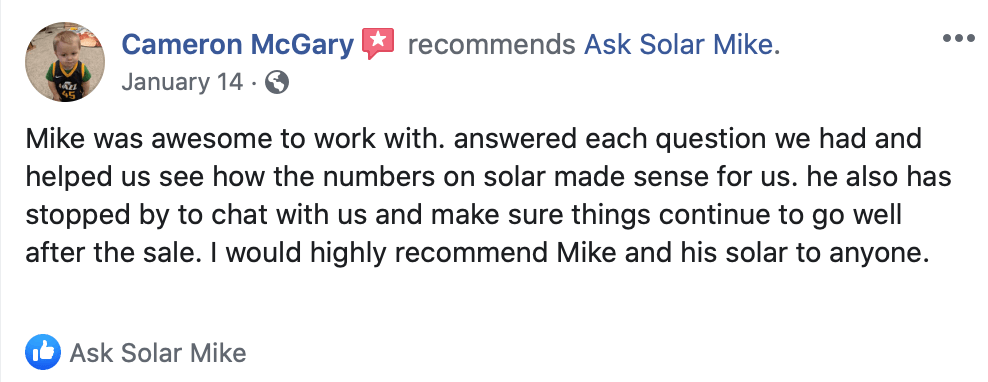Click the red star recommendation badge
The image size is (988, 382).
click(378, 44)
